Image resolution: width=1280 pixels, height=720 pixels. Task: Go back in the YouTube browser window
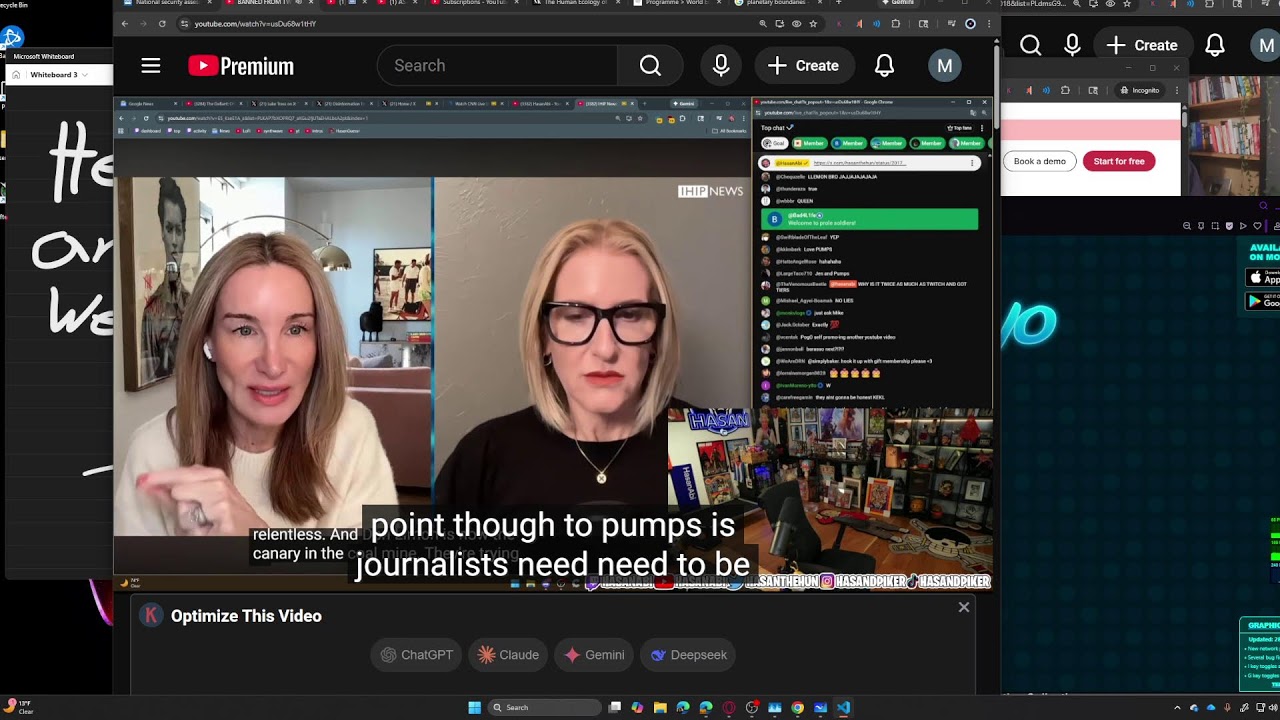[x=124, y=23]
